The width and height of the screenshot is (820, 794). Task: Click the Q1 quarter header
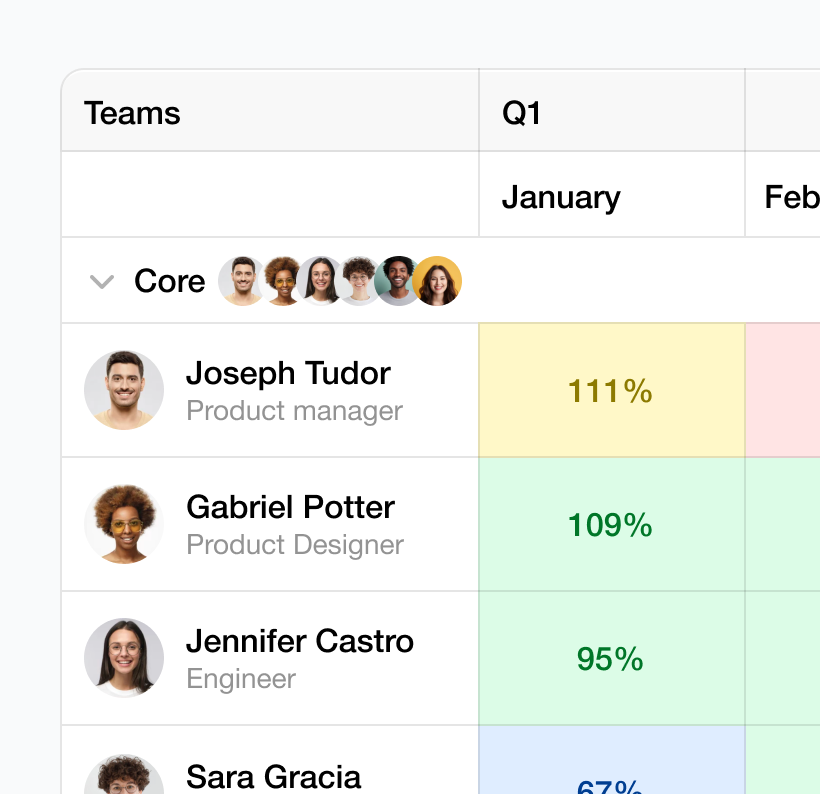click(x=522, y=113)
